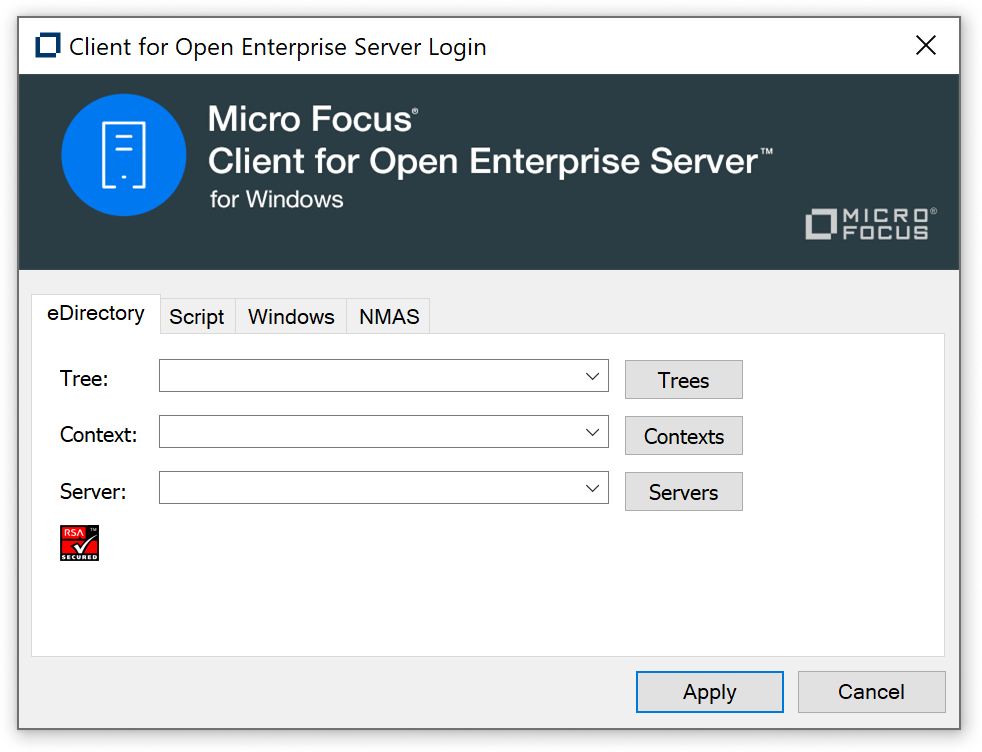Click the "Client for Open Enterprise Server Login" title
Image resolution: width=982 pixels, height=752 pixels.
[x=277, y=48]
